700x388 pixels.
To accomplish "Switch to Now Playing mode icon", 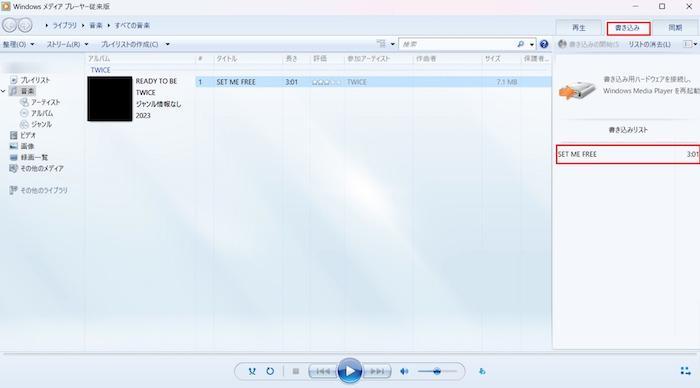I will coord(685,371).
